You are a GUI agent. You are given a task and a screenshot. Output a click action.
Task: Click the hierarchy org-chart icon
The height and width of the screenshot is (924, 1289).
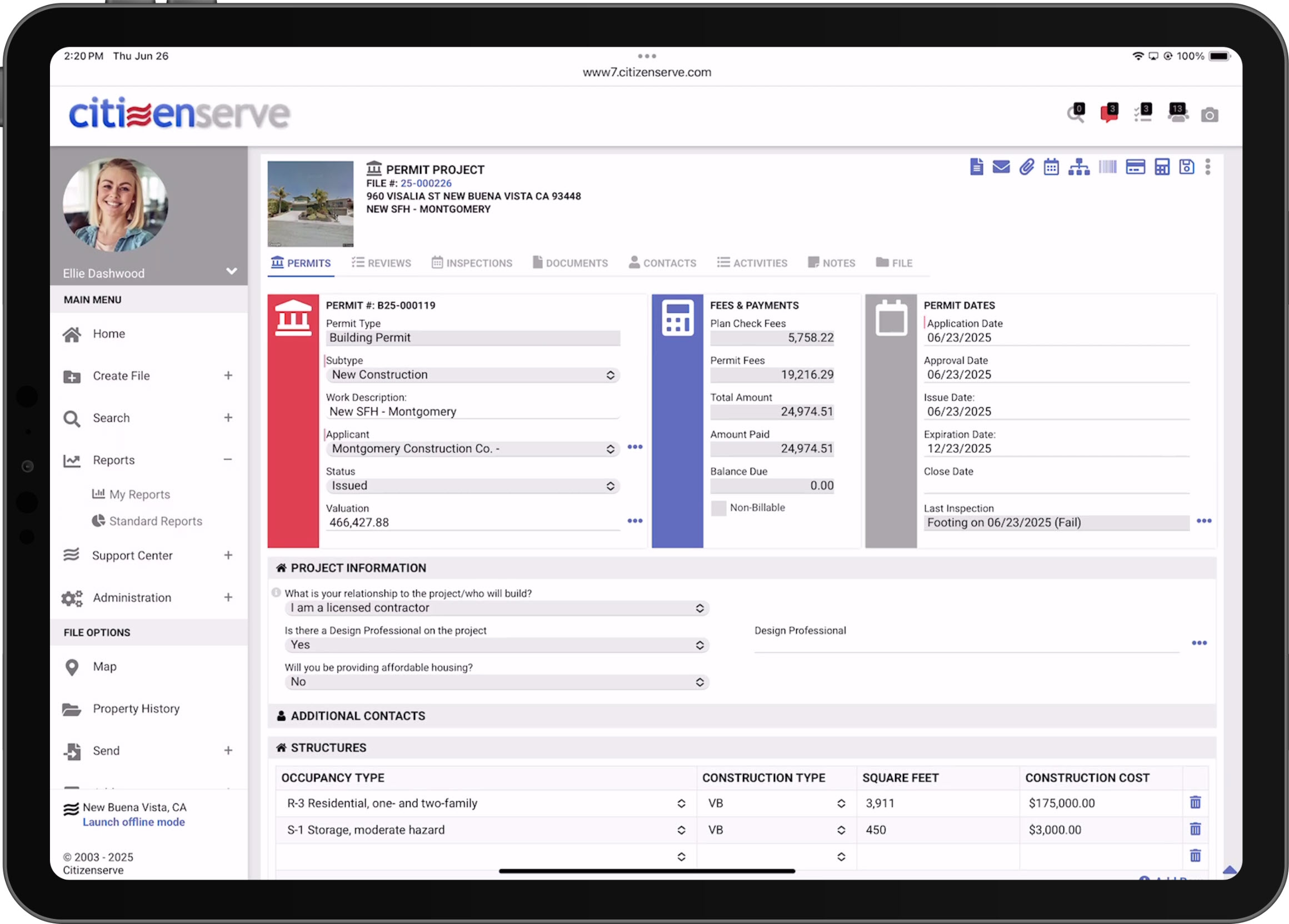(x=1079, y=167)
